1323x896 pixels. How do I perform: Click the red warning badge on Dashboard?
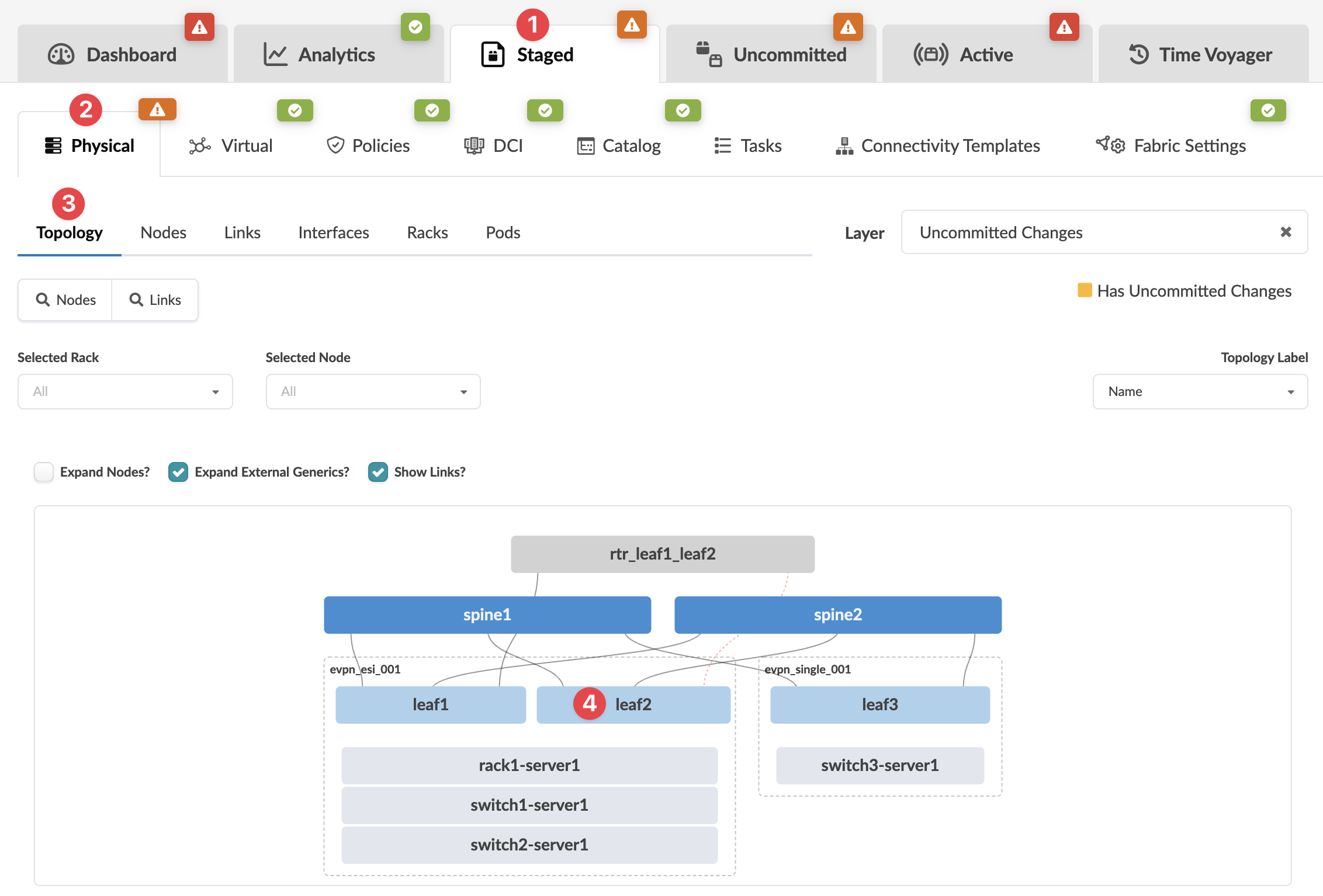199,27
